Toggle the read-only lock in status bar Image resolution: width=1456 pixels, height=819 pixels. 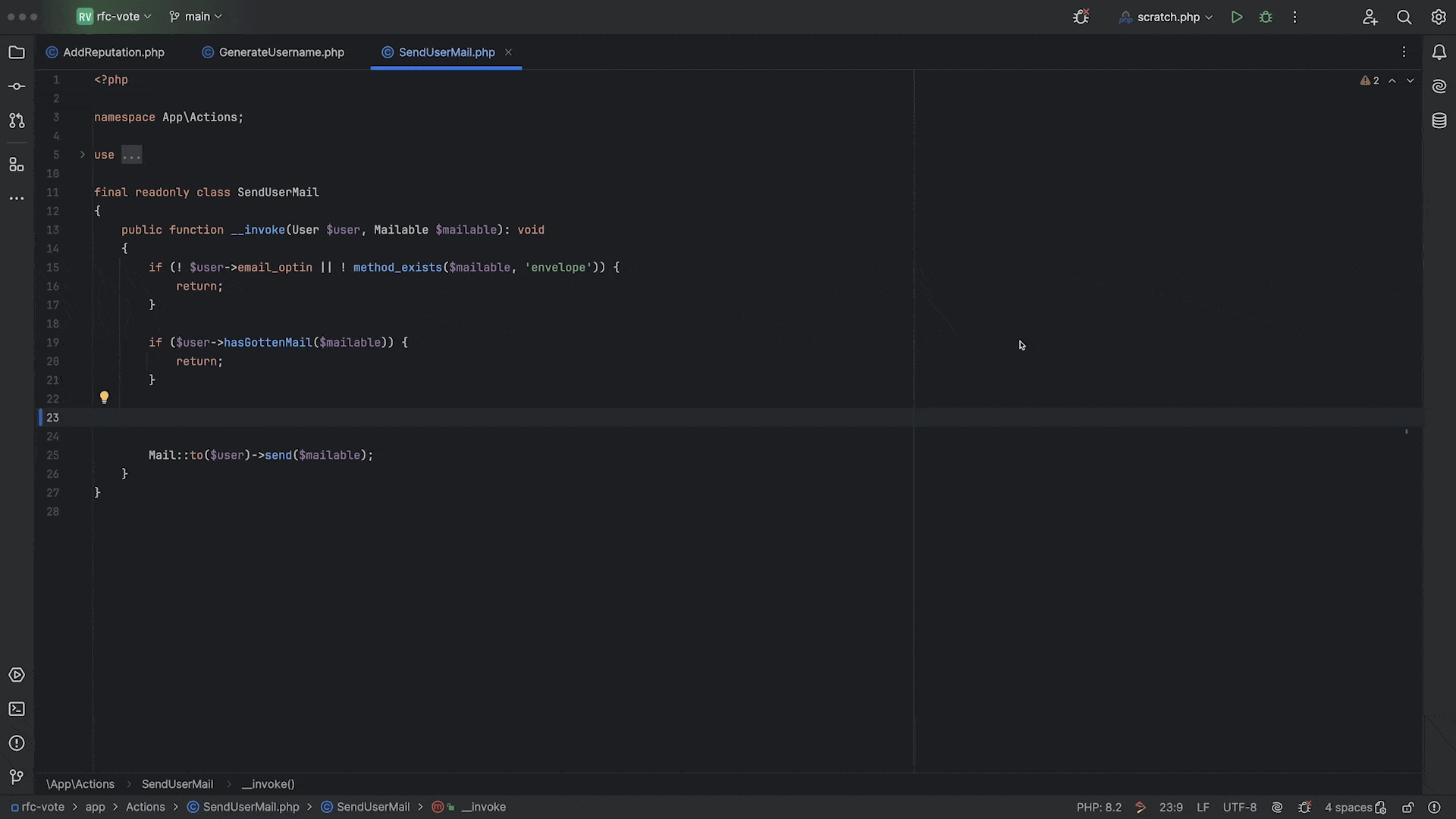tap(1407, 808)
